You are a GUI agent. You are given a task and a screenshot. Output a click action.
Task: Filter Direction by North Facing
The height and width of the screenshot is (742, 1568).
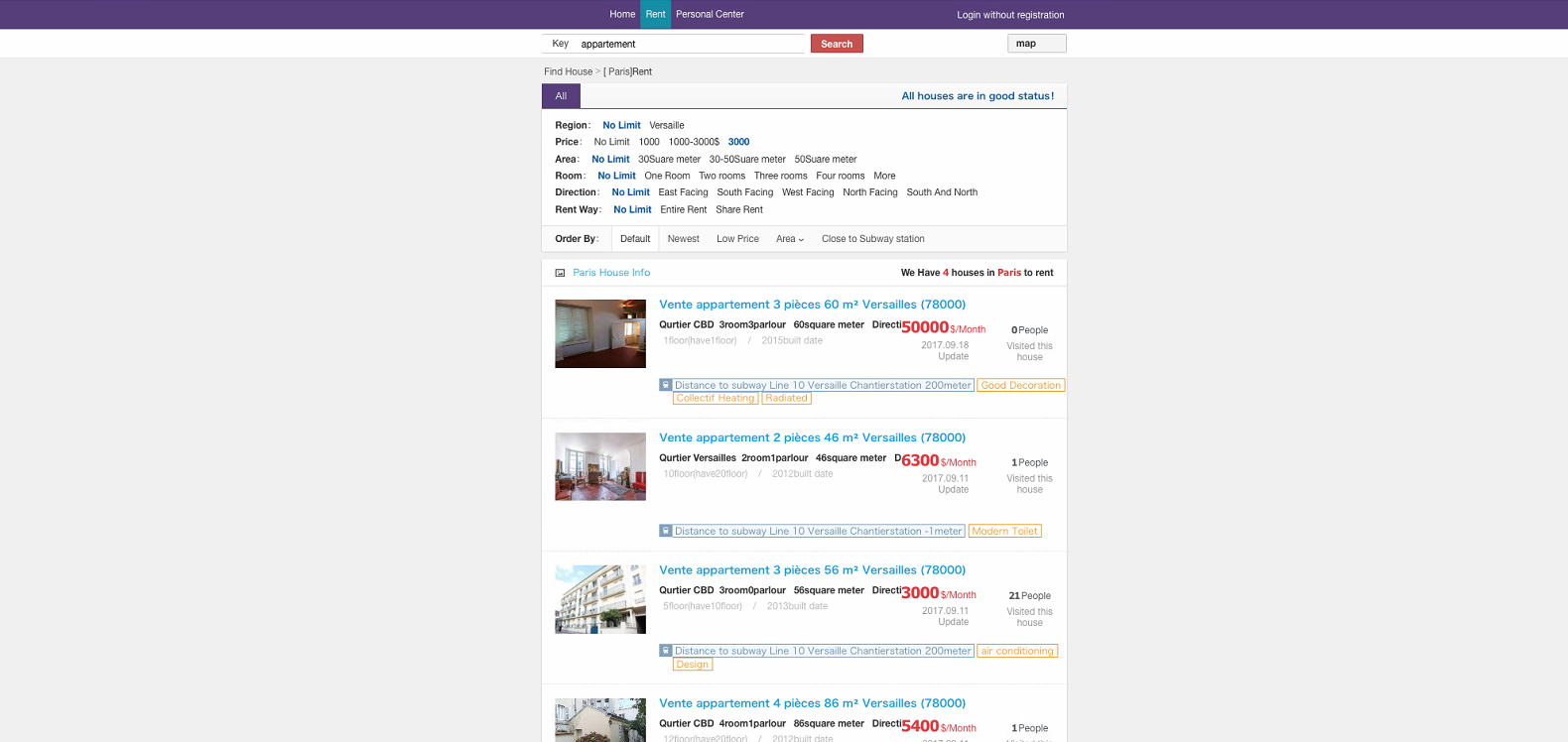pyautogui.click(x=869, y=192)
